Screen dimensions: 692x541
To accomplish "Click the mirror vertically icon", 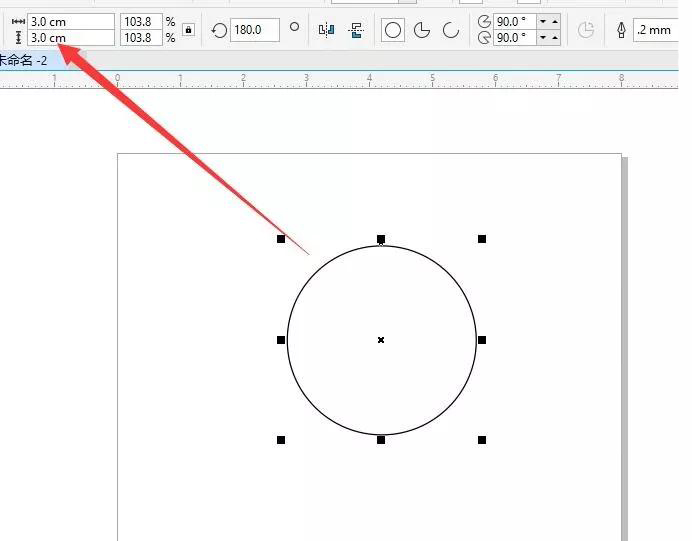I will (355, 30).
